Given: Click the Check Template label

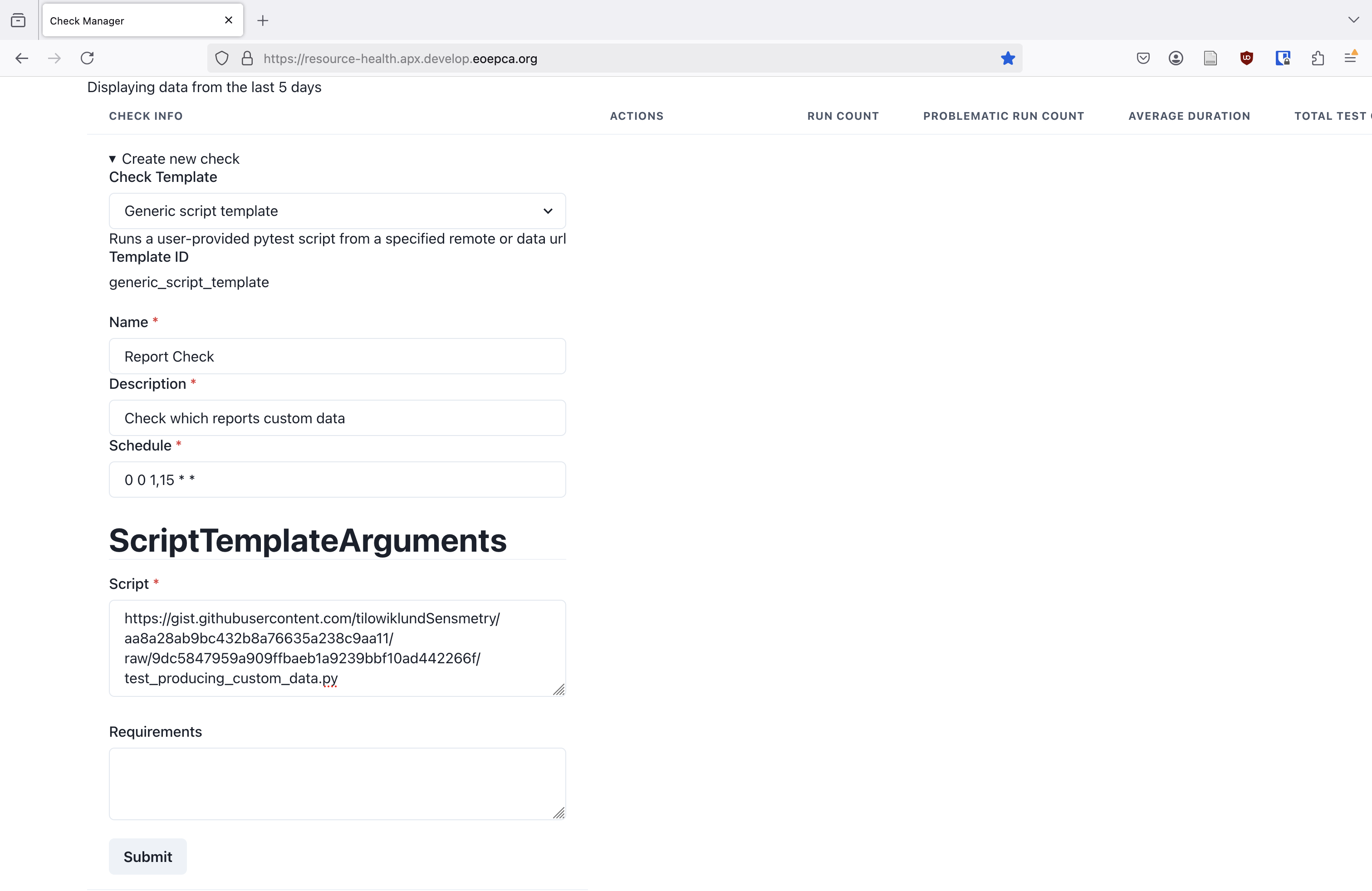Looking at the screenshot, I should [x=163, y=177].
